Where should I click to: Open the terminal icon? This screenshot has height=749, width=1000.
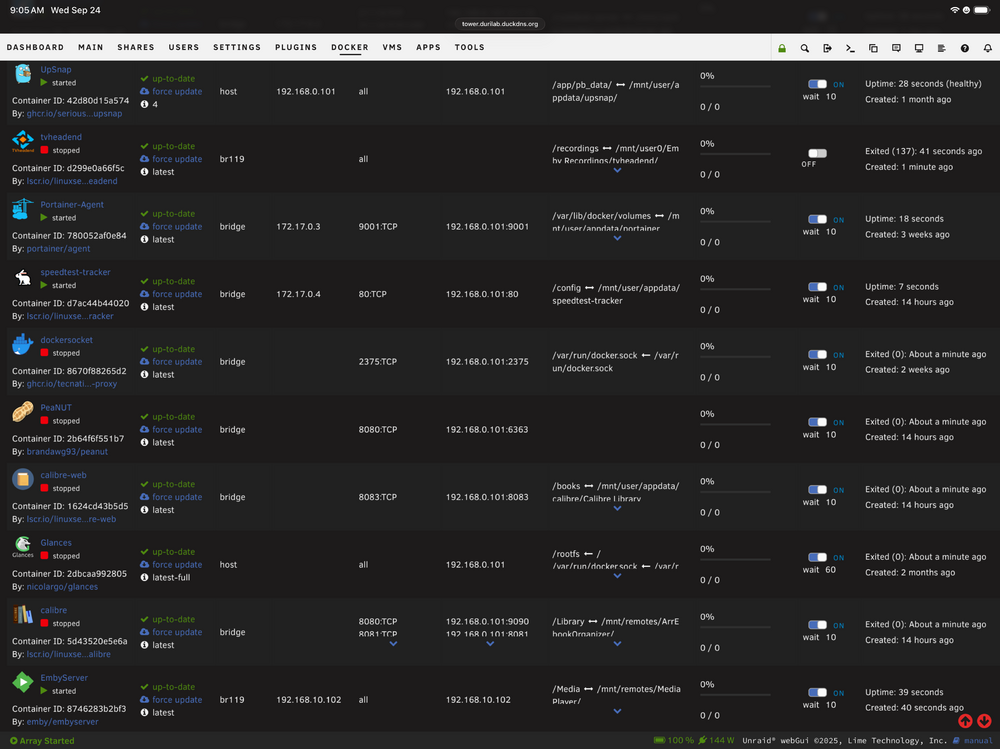[850, 48]
